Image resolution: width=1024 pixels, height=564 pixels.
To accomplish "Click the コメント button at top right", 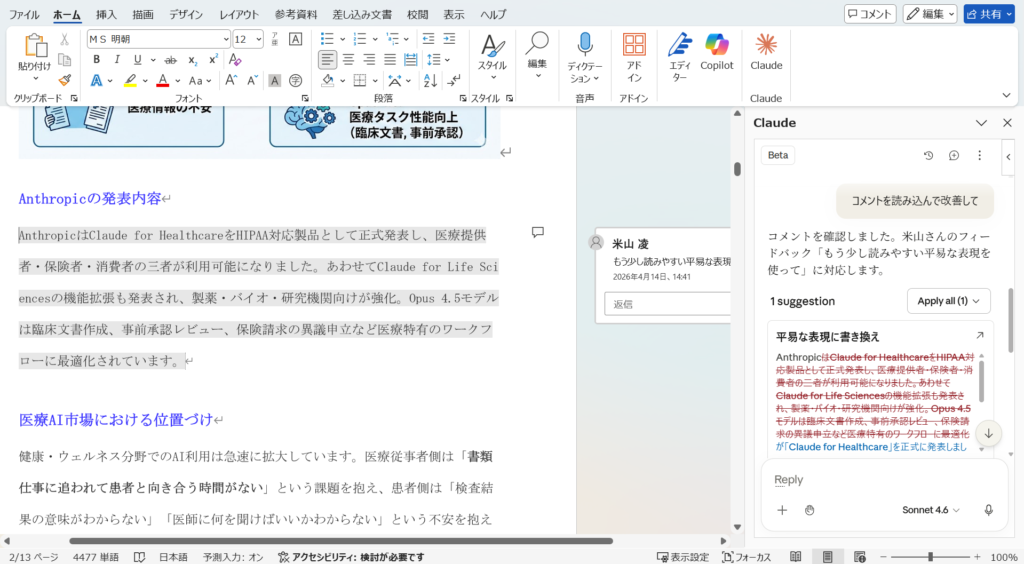I will click(x=870, y=14).
